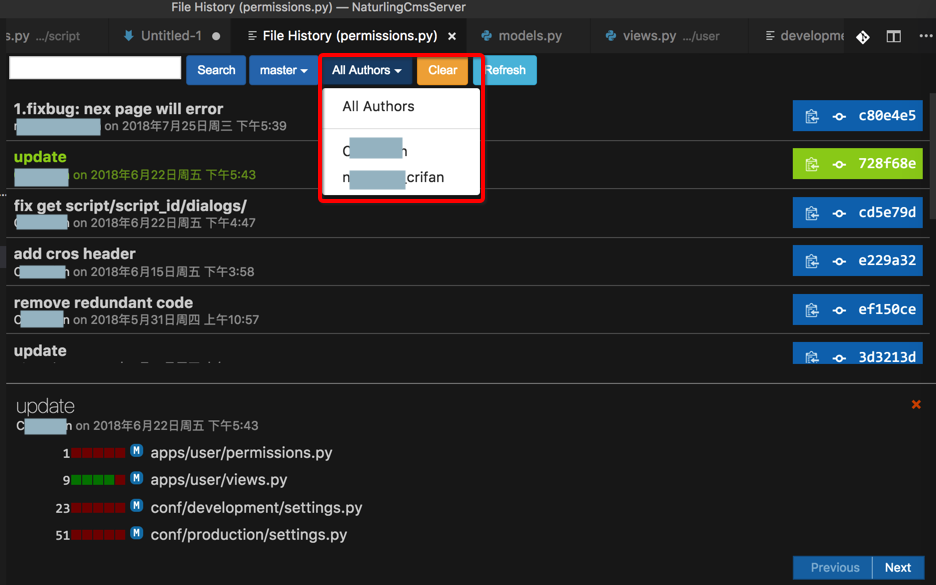Switch to the Untitled-1 tab
The image size is (936, 585).
point(171,36)
